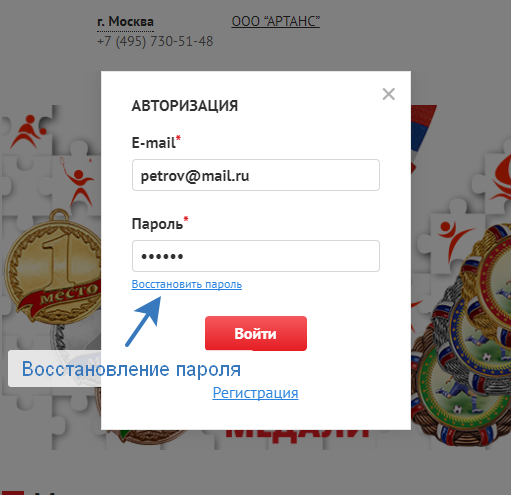Expand the г. Москва city selector

[125, 22]
